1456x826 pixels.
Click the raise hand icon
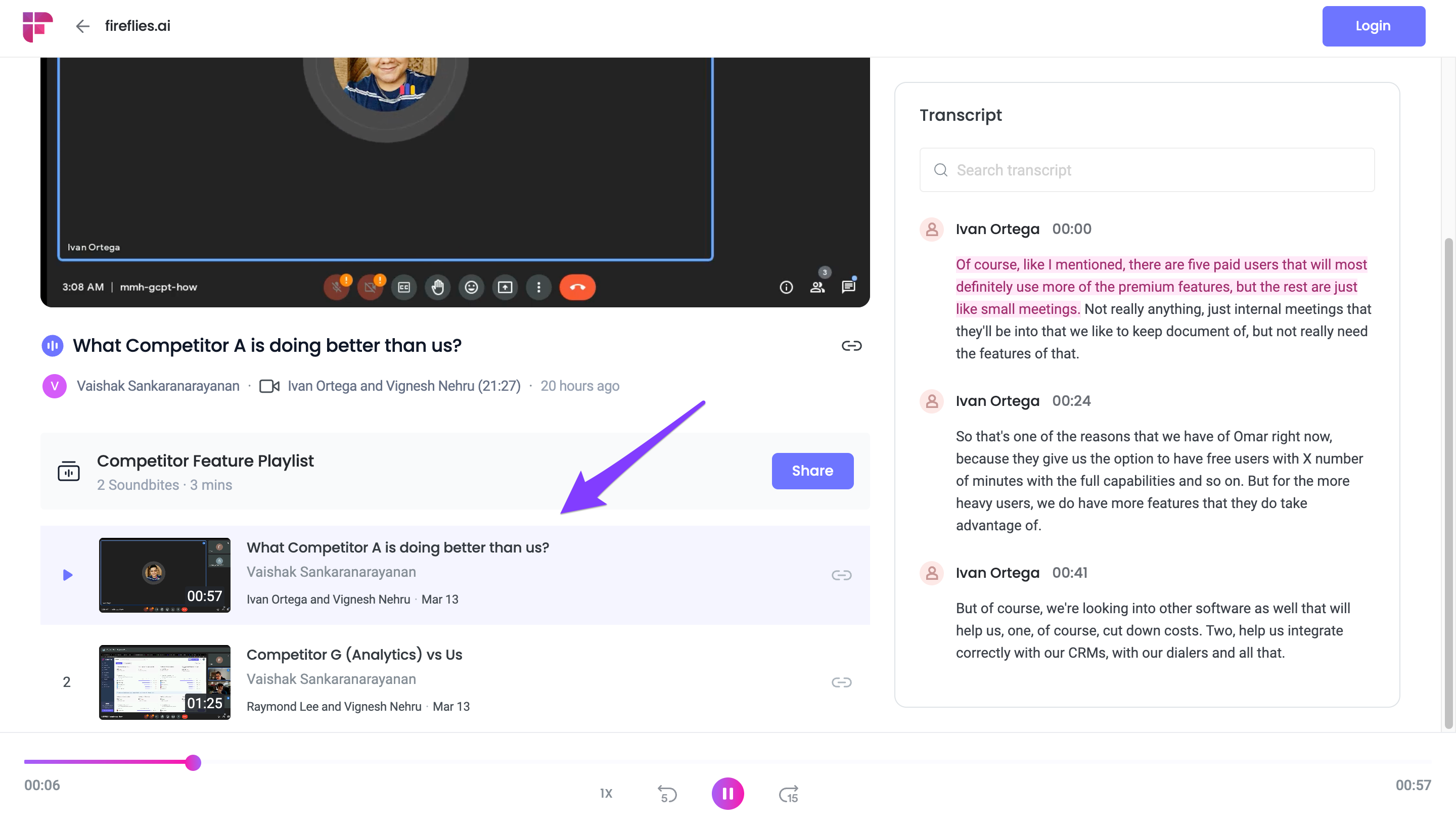pos(437,287)
